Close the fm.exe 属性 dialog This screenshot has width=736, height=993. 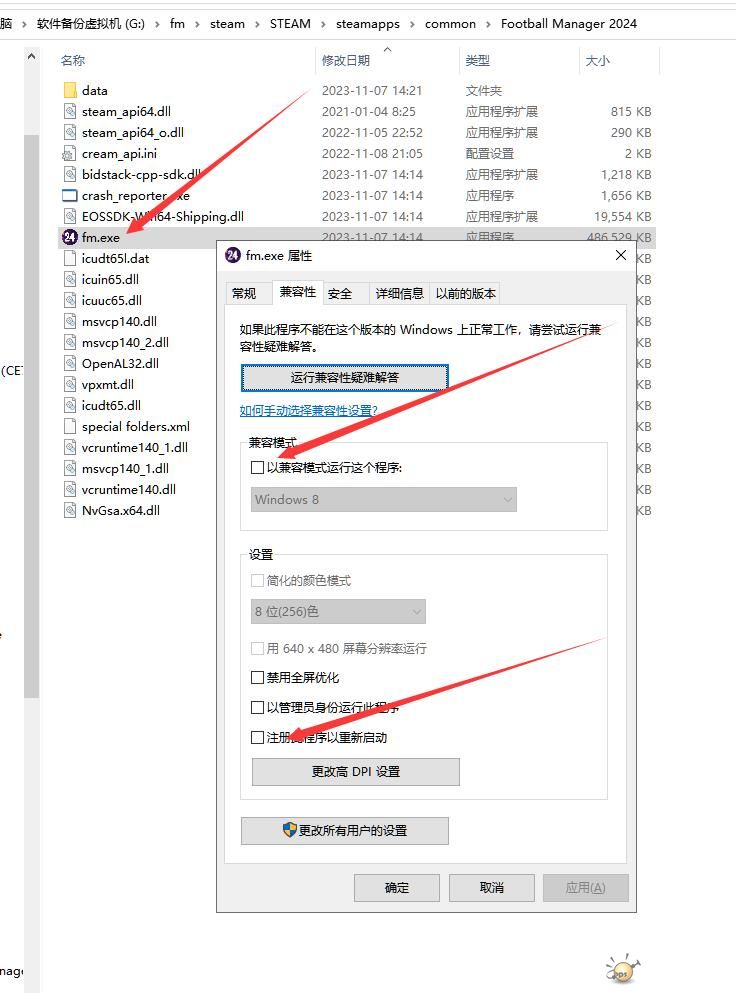pos(621,255)
